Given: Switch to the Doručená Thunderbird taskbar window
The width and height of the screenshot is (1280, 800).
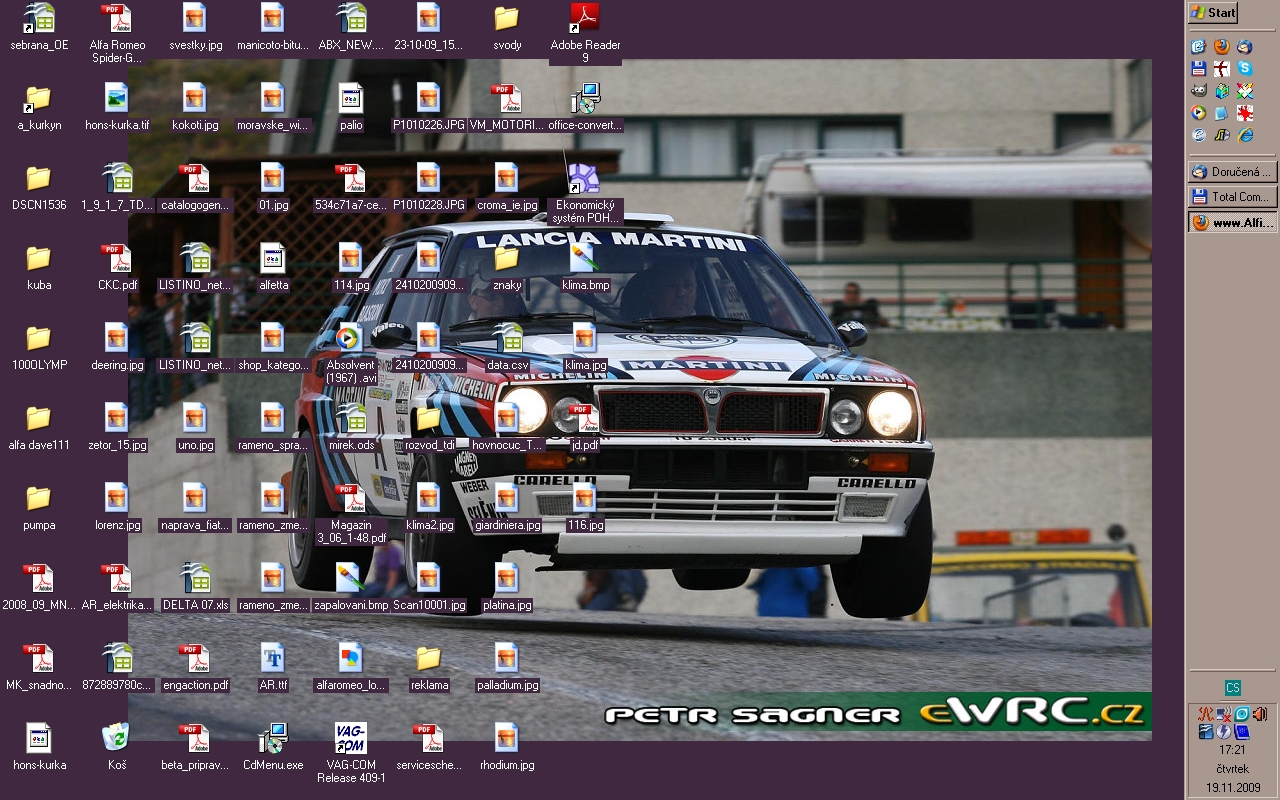Looking at the screenshot, I should (1232, 171).
